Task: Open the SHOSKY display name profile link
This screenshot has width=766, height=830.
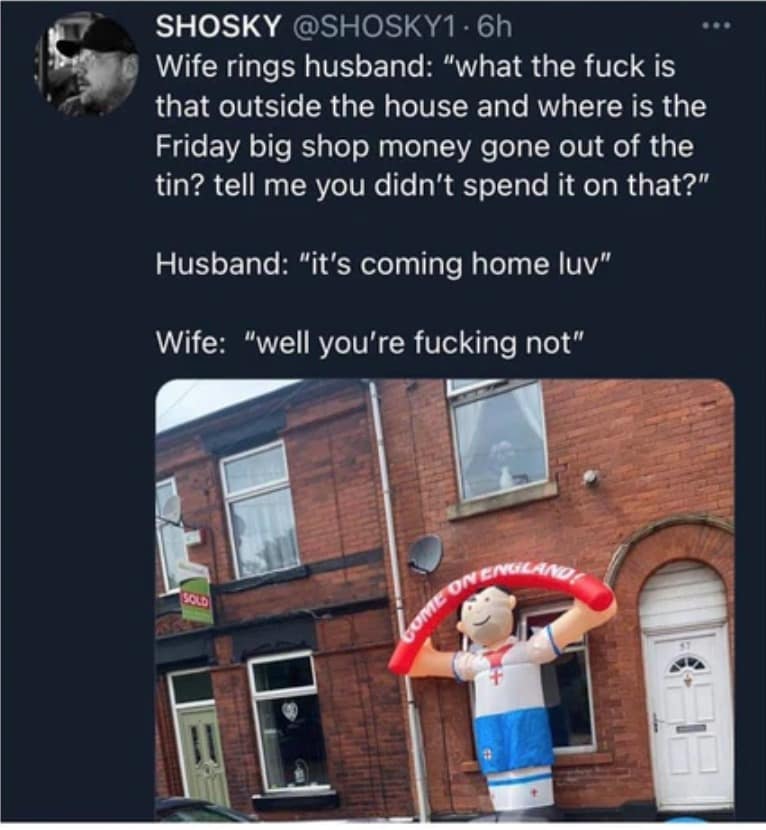Action: 218,26
